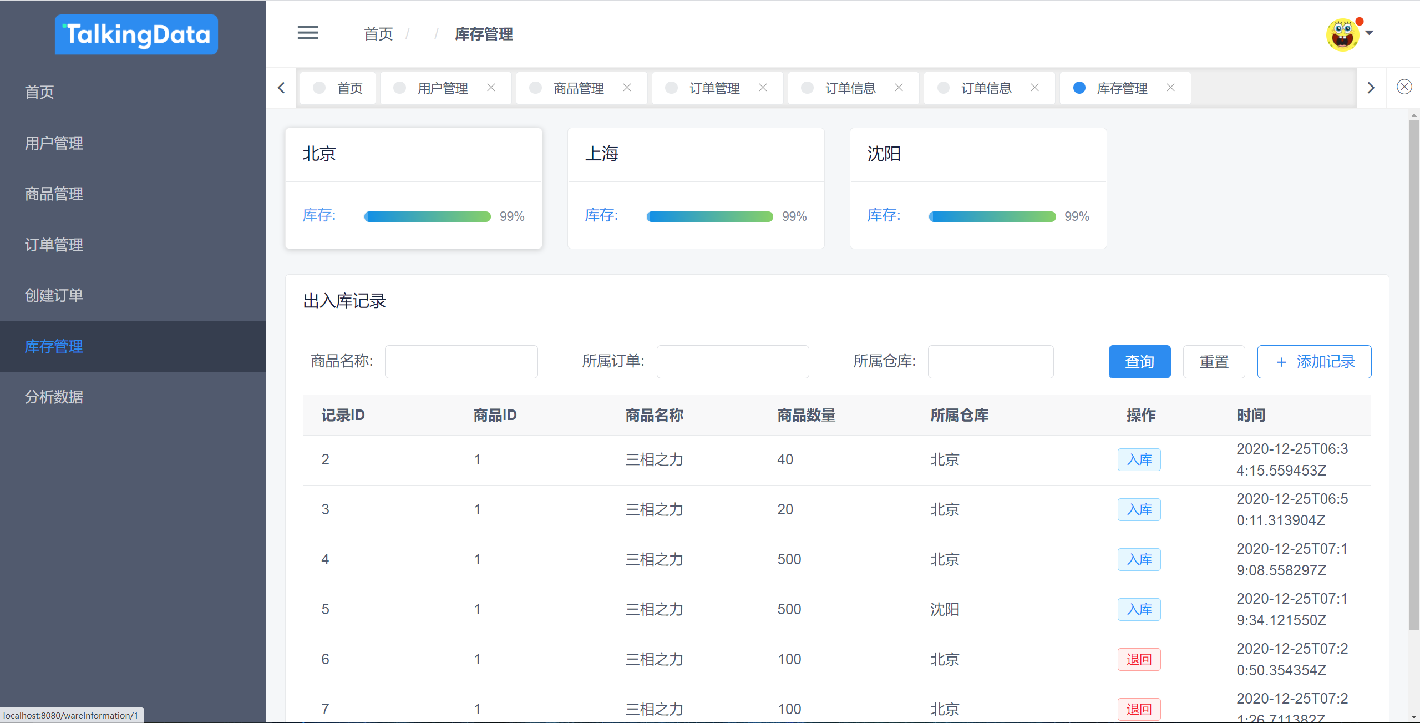
Task: Click the 所属仓库 column header
Action: pos(959,415)
